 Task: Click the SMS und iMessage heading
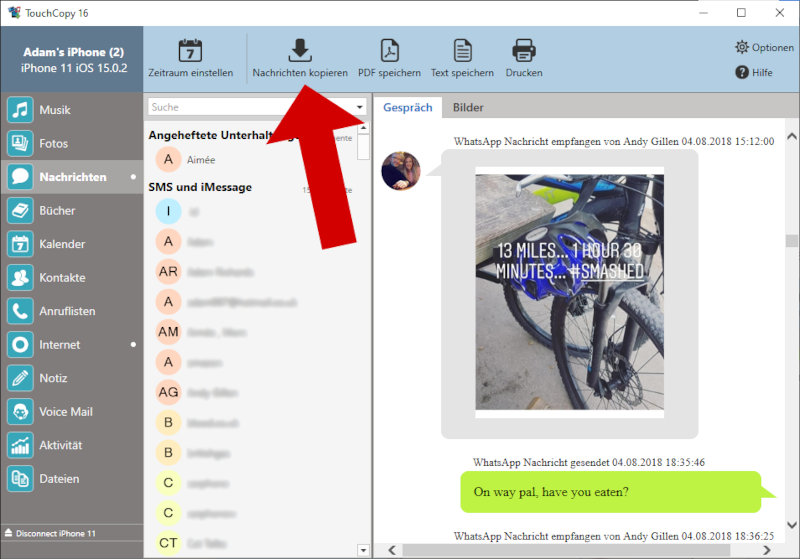click(x=200, y=187)
